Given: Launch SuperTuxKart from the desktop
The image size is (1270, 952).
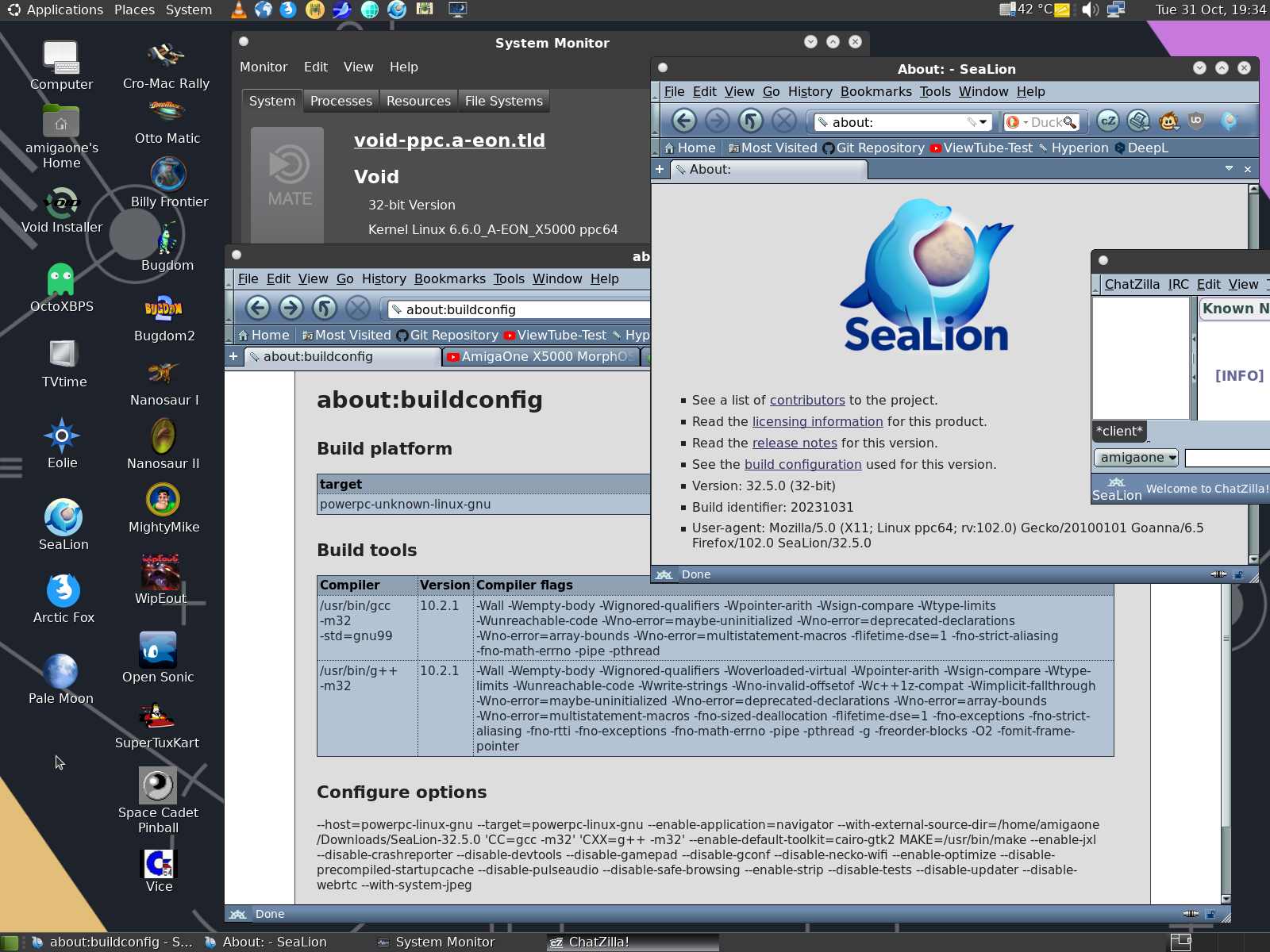Looking at the screenshot, I should tap(157, 725).
